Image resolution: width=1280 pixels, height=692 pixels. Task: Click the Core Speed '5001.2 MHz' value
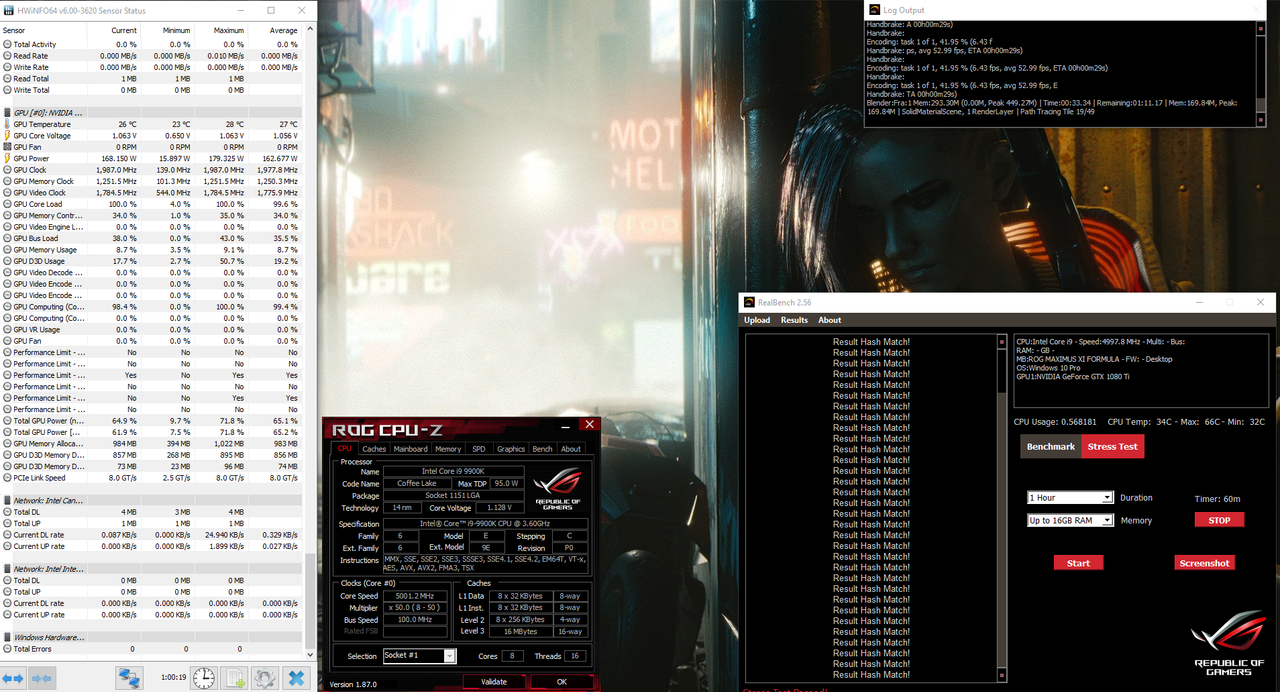[416, 595]
